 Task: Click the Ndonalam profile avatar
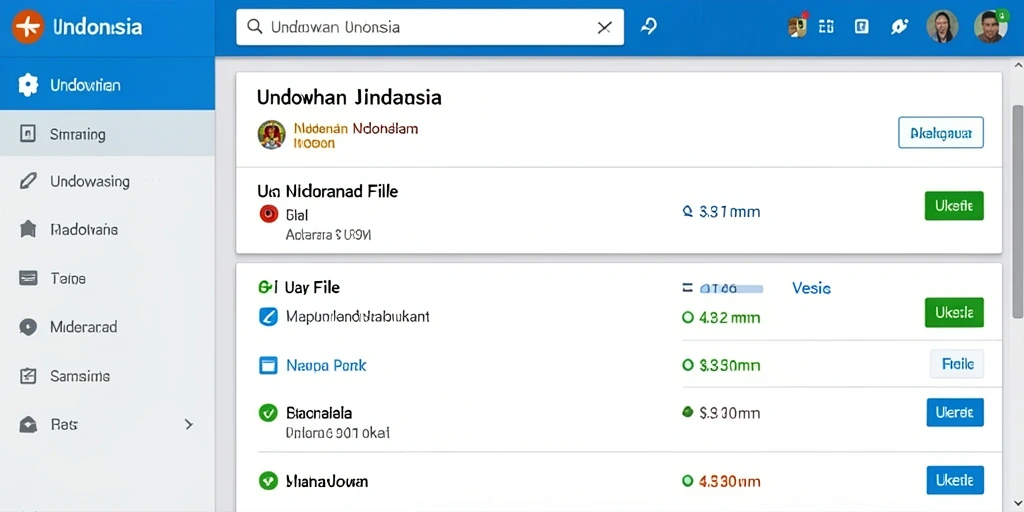coord(272,135)
